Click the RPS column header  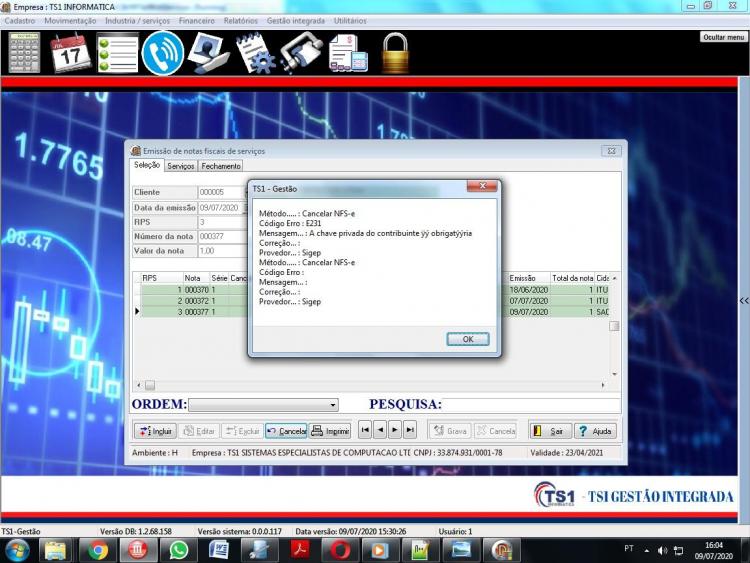pos(162,278)
